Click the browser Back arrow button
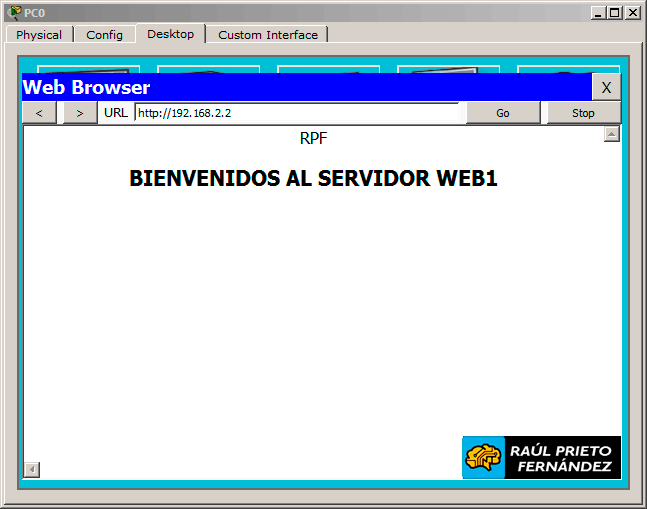This screenshot has height=509, width=647. [x=39, y=113]
